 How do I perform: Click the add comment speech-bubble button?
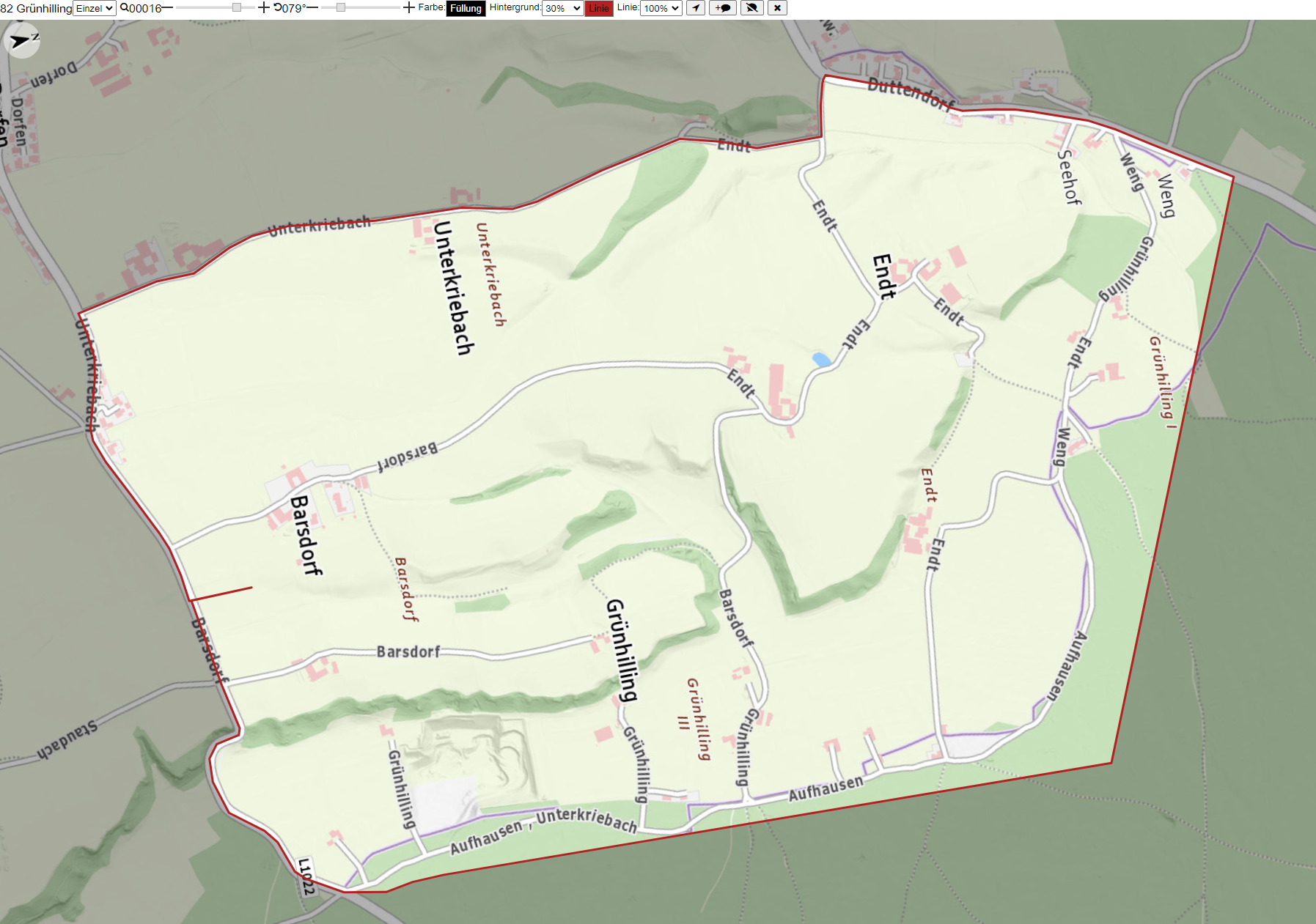pos(723,8)
